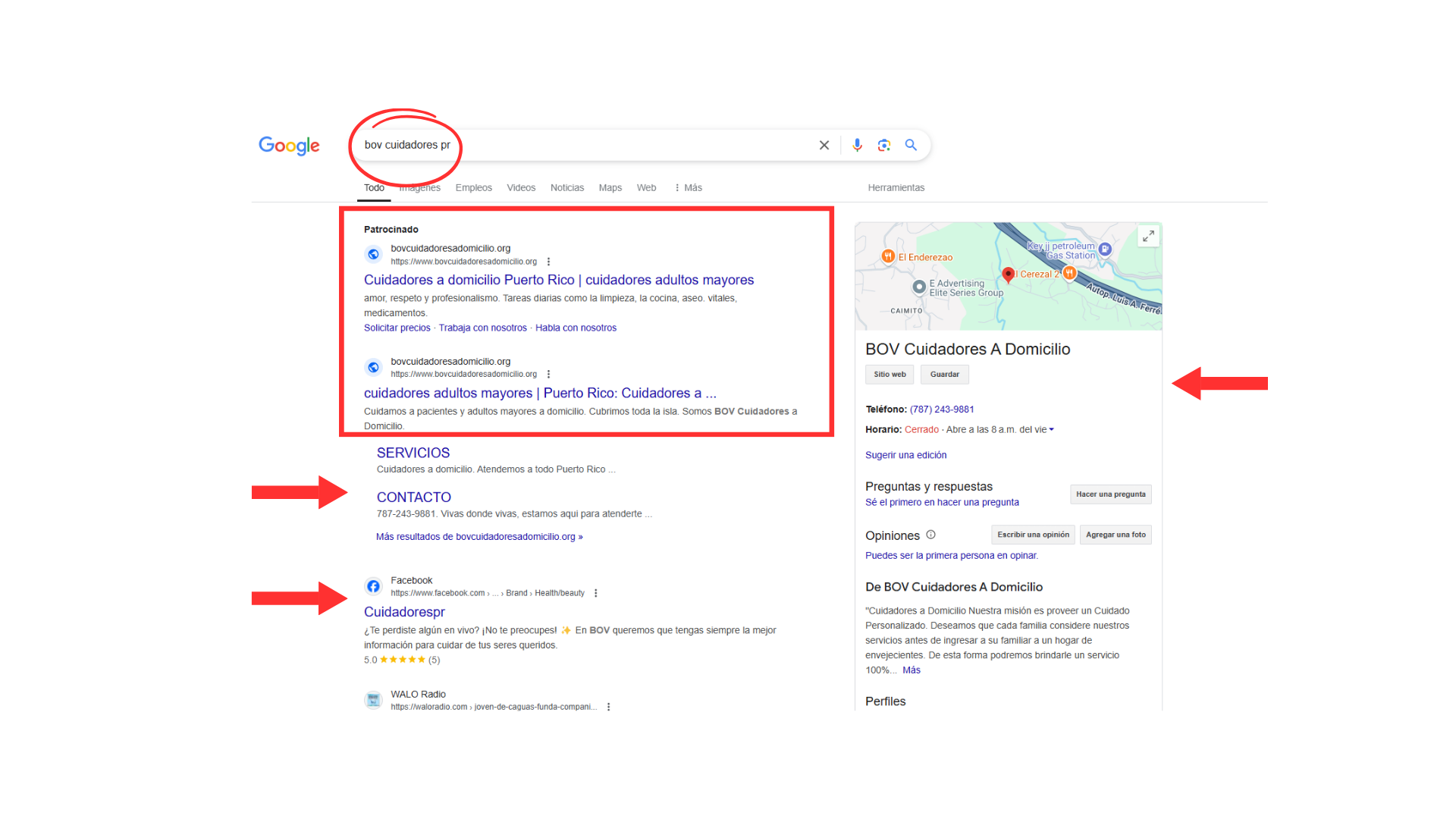
Task: Click the phone number (787) 243-9881
Action: click(941, 409)
